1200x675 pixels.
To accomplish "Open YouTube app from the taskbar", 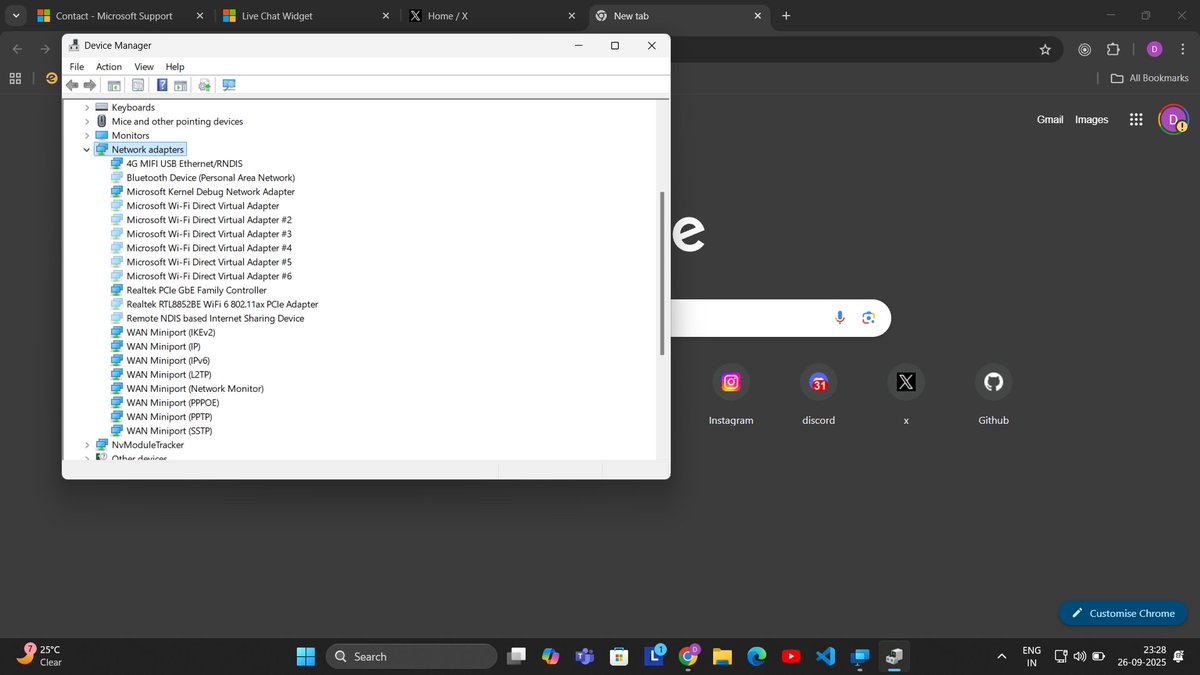I will pyautogui.click(x=791, y=656).
